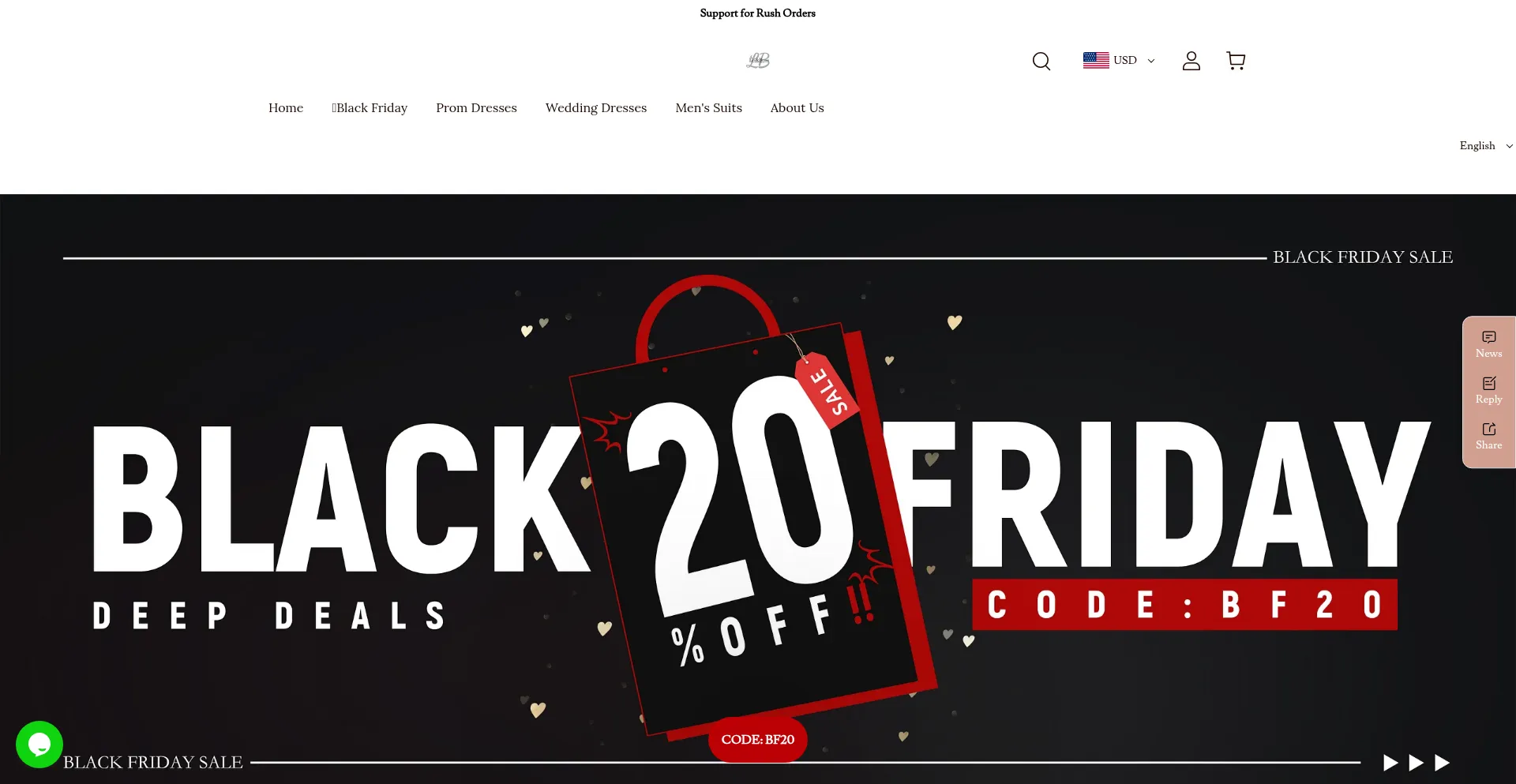View the shopping cart icon

1236,61
